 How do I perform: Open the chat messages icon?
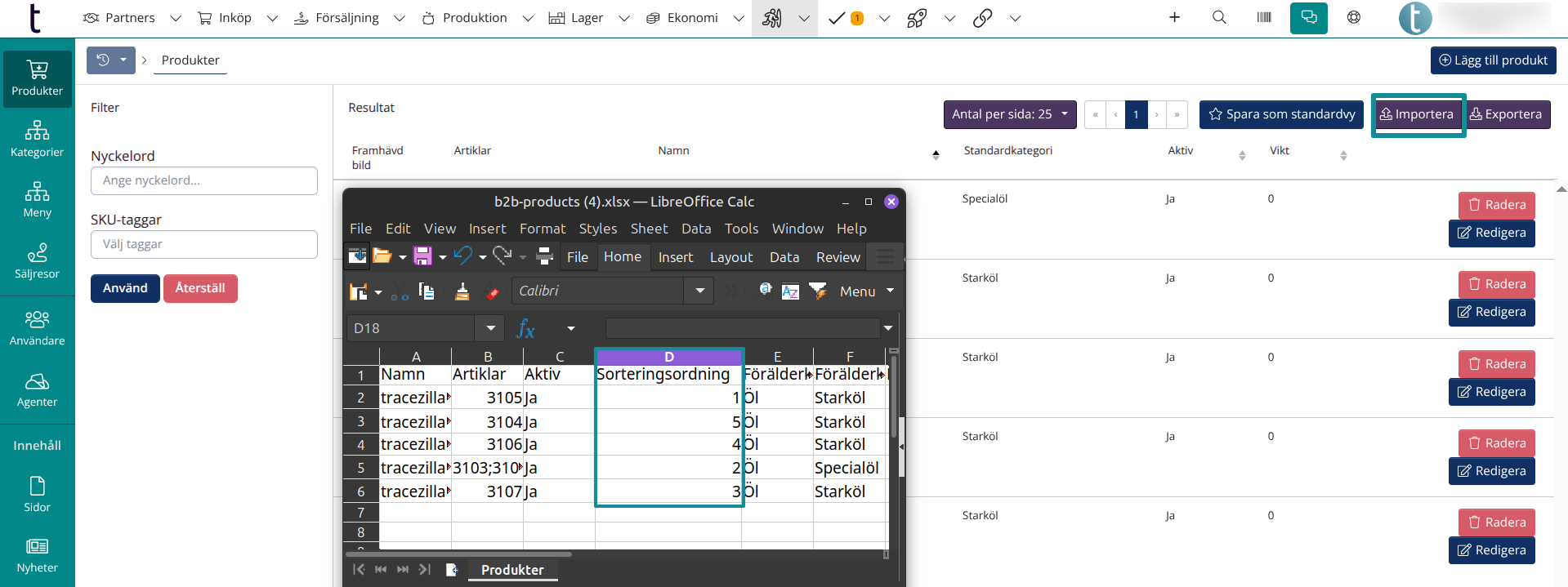[1308, 17]
